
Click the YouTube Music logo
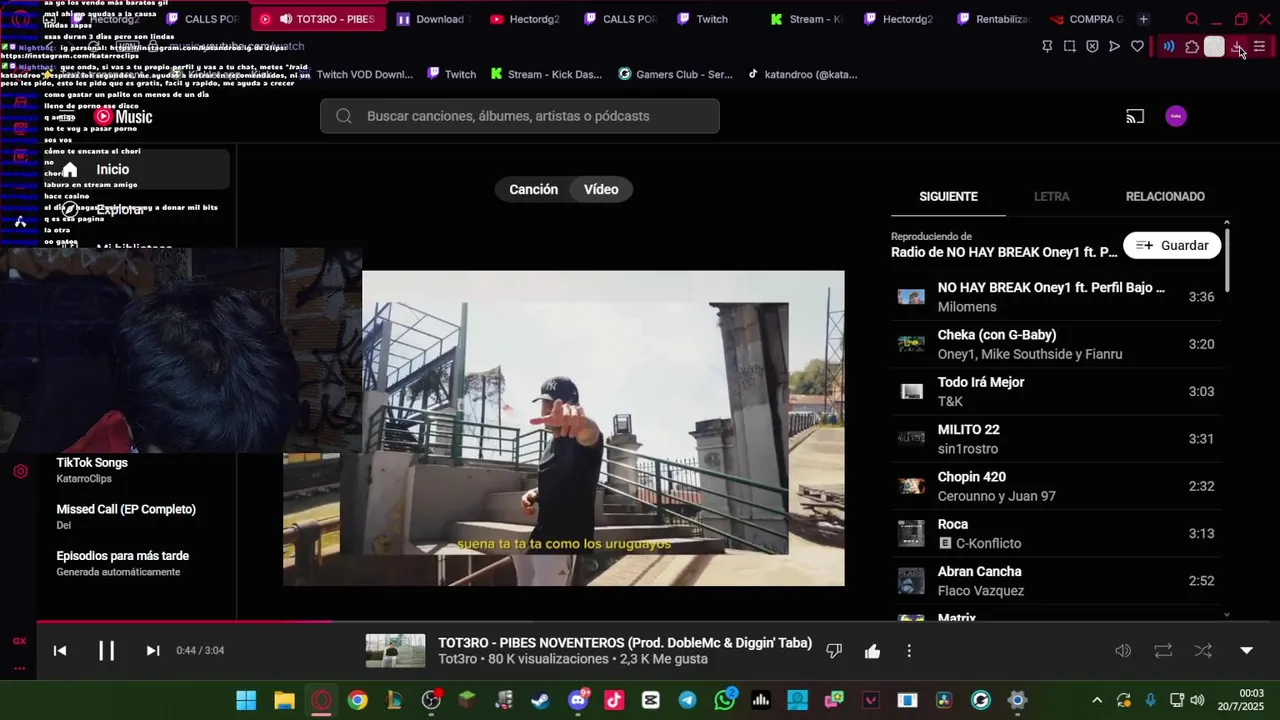123,116
